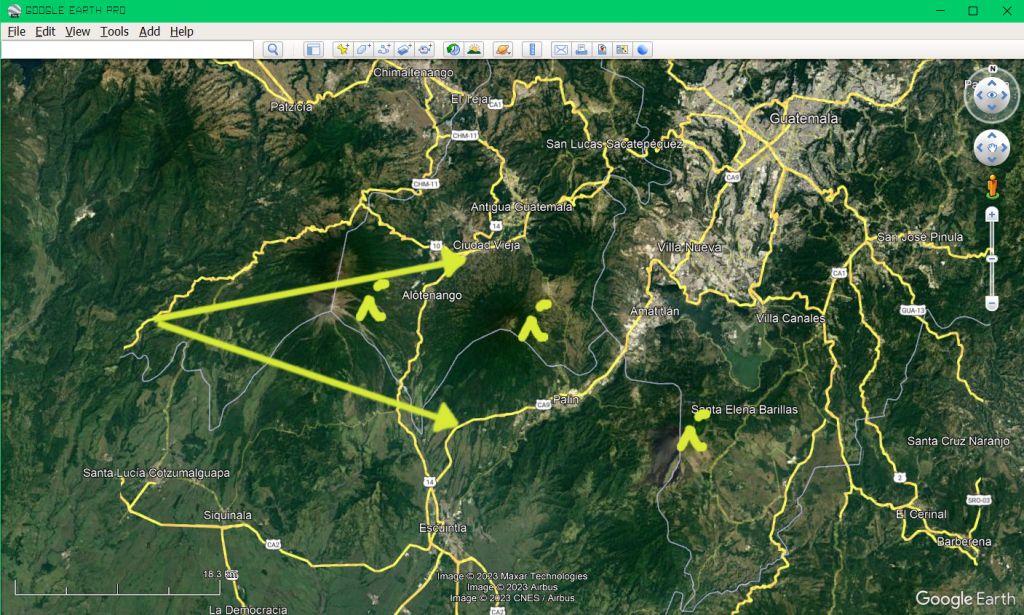
Task: Open the File menu
Action: coord(16,31)
